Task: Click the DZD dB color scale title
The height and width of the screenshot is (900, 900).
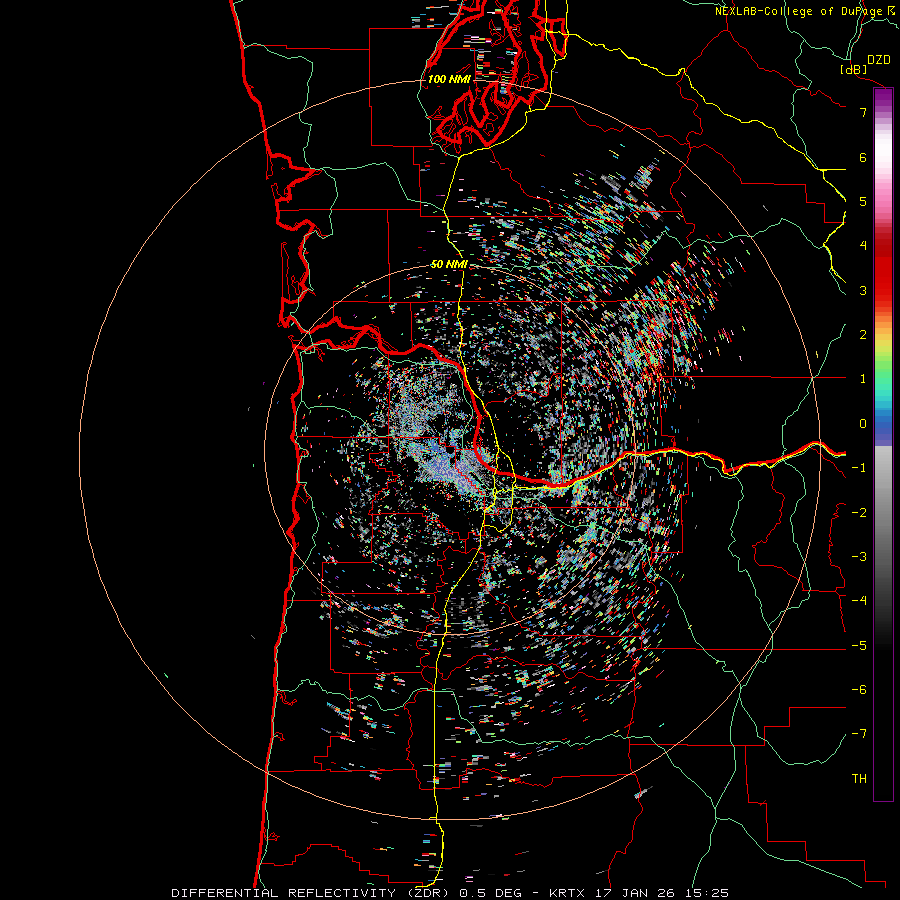Action: click(x=865, y=64)
